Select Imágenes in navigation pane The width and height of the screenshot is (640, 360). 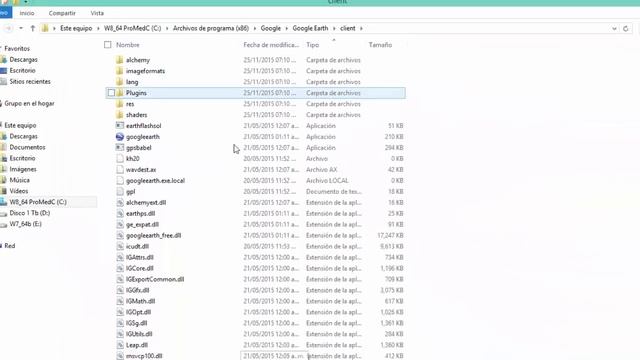click(23, 169)
